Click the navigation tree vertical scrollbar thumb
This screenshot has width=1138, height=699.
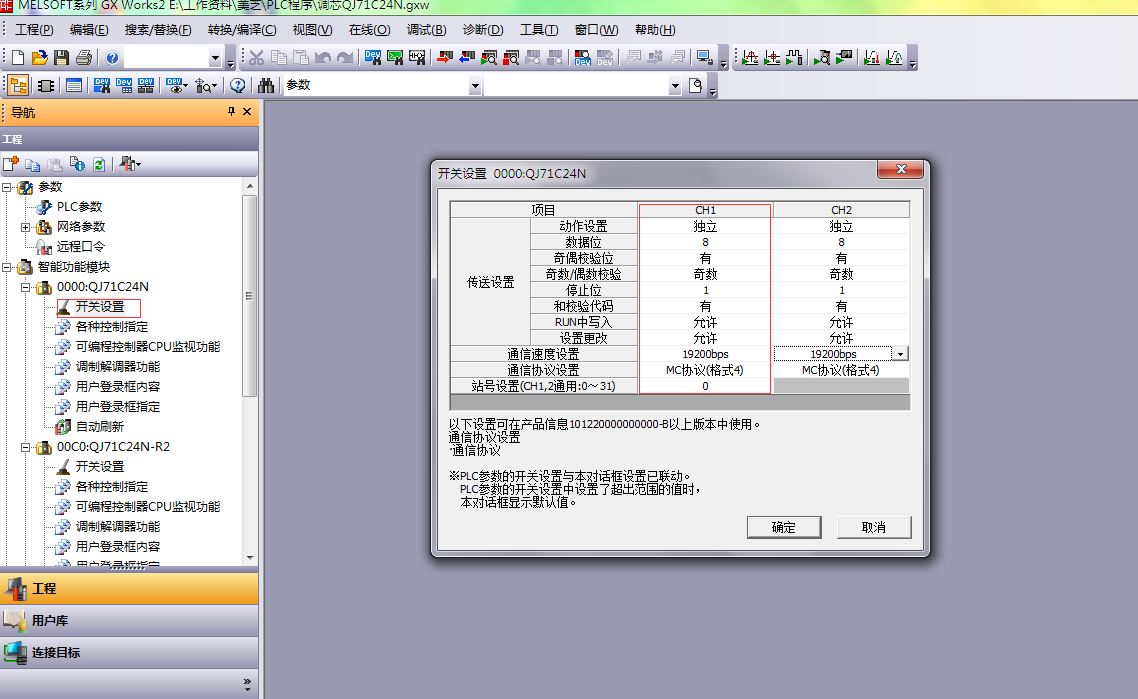pos(250,296)
